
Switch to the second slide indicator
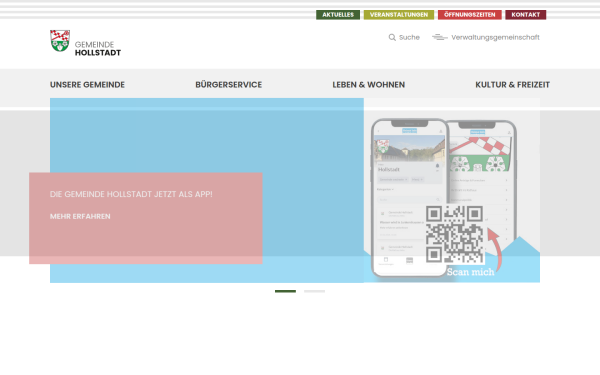click(315, 291)
